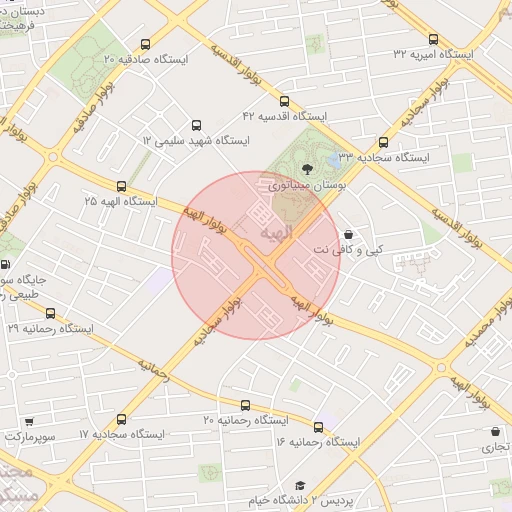This screenshot has height=512, width=512.
Task: Click the بوستان مینیاتوری park name label
Action: 307,185
